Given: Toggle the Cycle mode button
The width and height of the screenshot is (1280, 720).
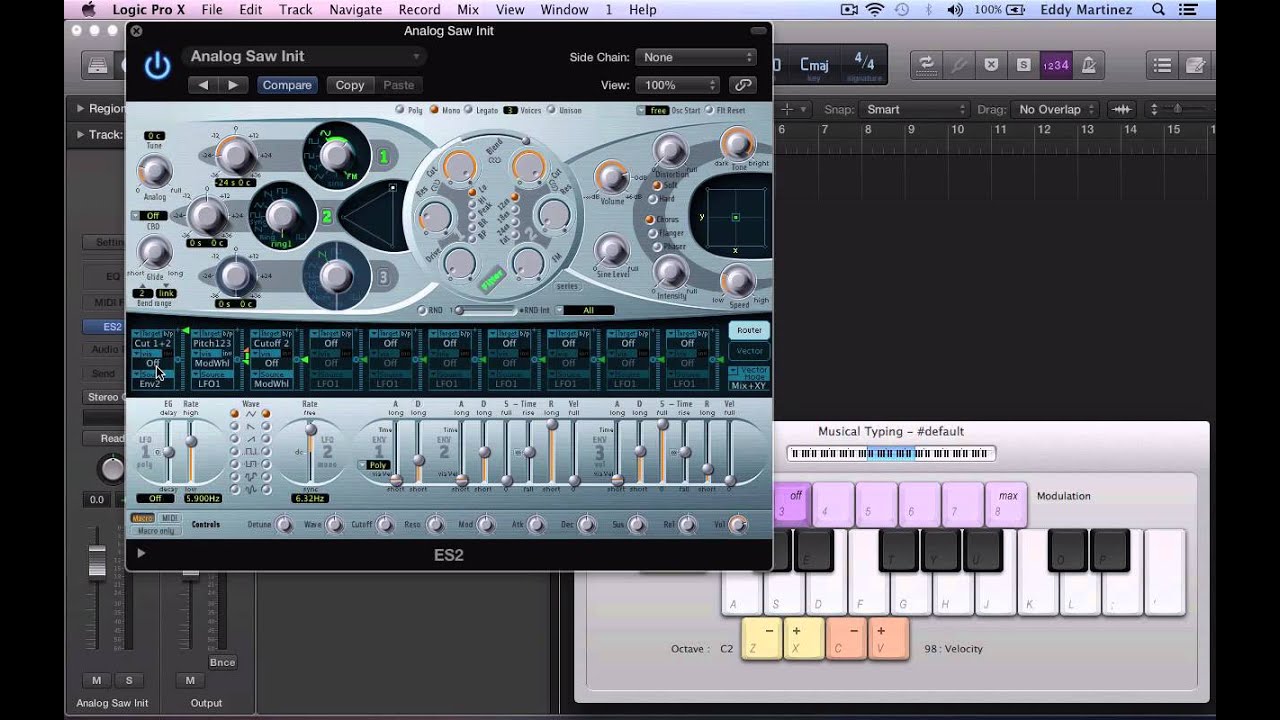Looking at the screenshot, I should pos(927,65).
